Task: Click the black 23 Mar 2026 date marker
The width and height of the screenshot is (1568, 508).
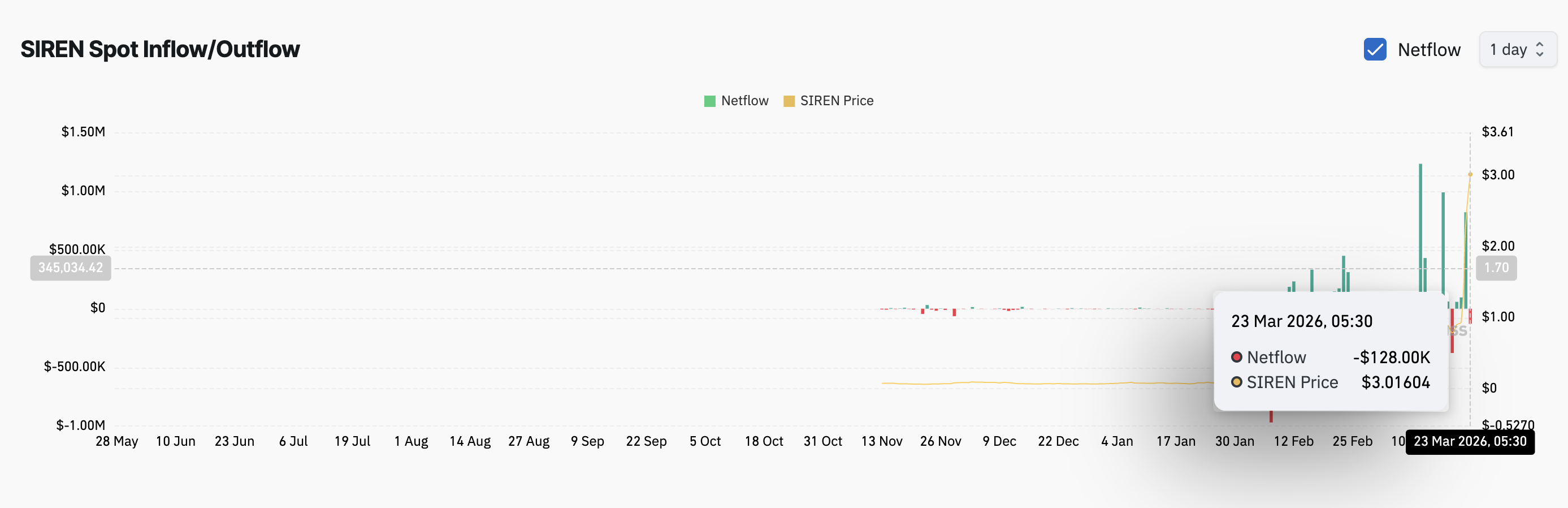Action: coord(1470,442)
